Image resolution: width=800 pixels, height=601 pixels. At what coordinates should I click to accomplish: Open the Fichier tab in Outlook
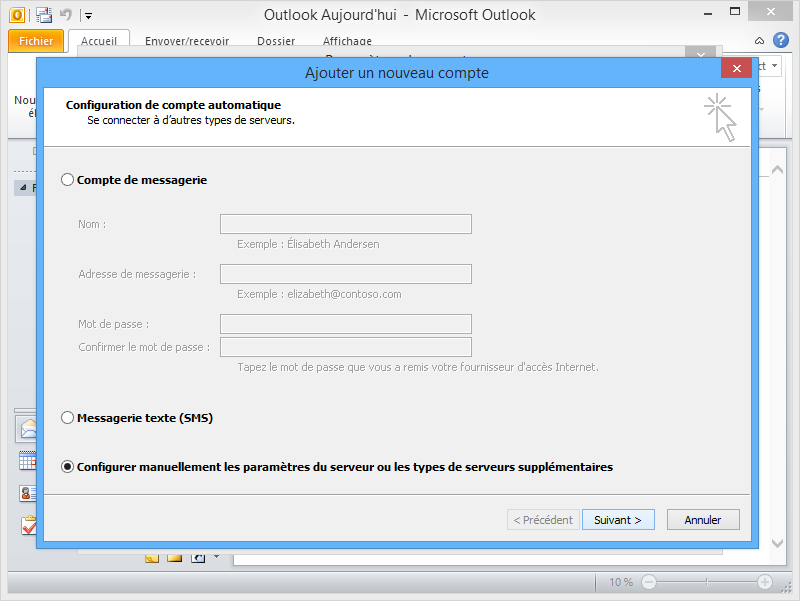coord(36,41)
